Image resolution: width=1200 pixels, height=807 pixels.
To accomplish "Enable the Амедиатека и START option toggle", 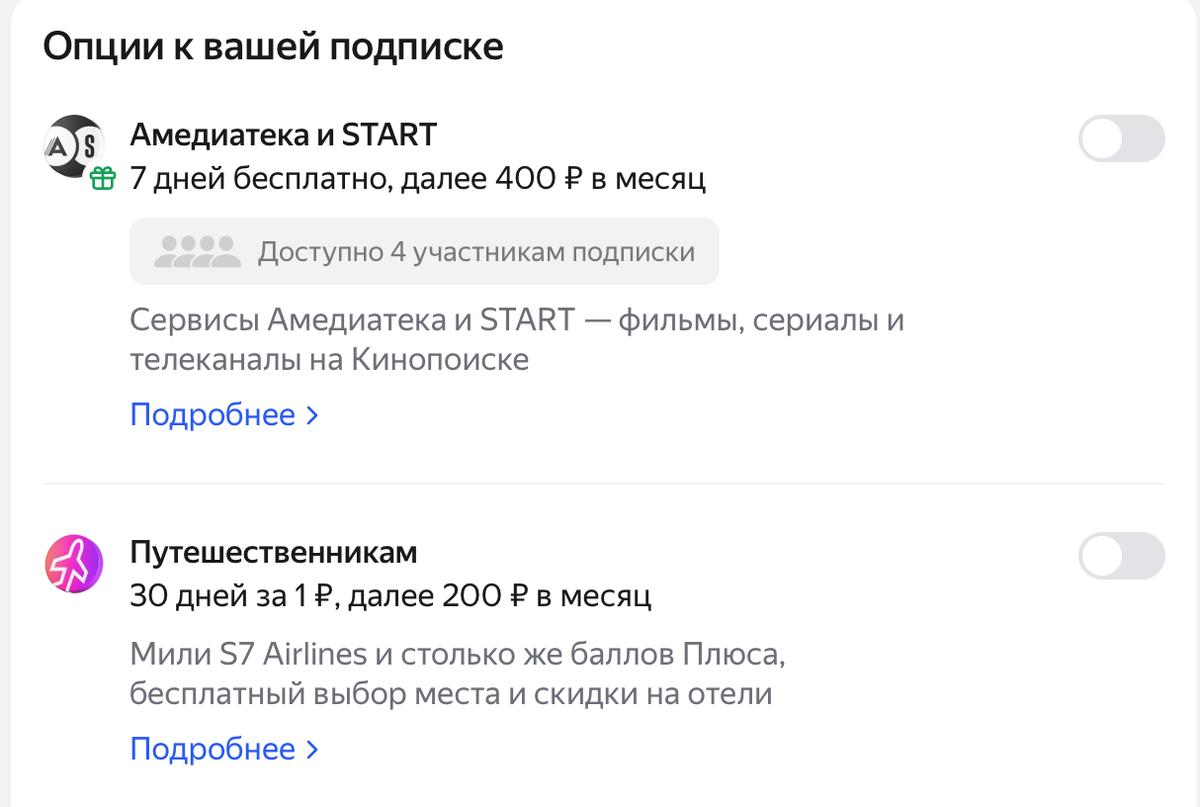I will point(1122,138).
